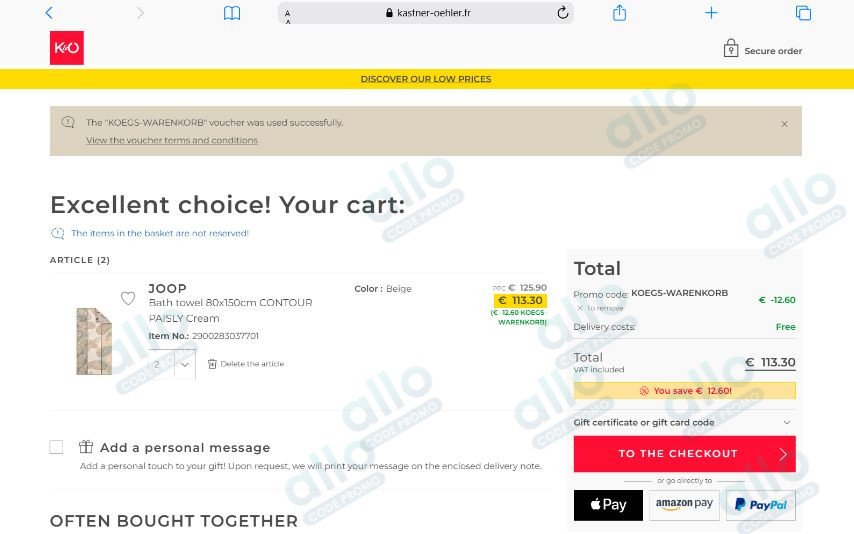854x534 pixels.
Task: Check the Add a personal message box
Action: pyautogui.click(x=56, y=447)
